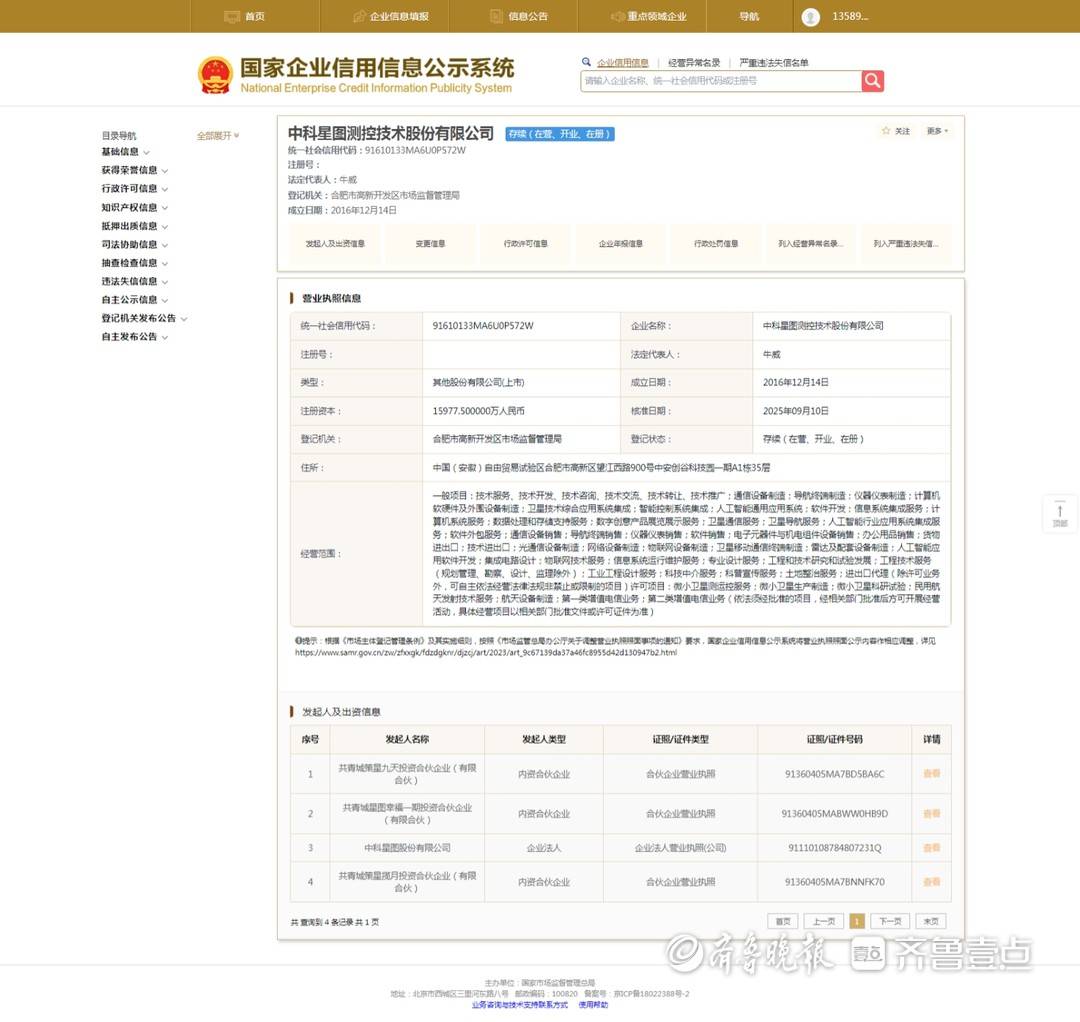Click the user avatar icon
The width and height of the screenshot is (1080, 1022).
[811, 17]
